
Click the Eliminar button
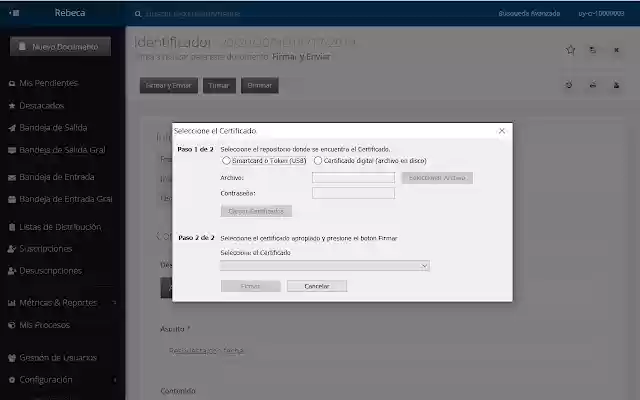click(260, 85)
